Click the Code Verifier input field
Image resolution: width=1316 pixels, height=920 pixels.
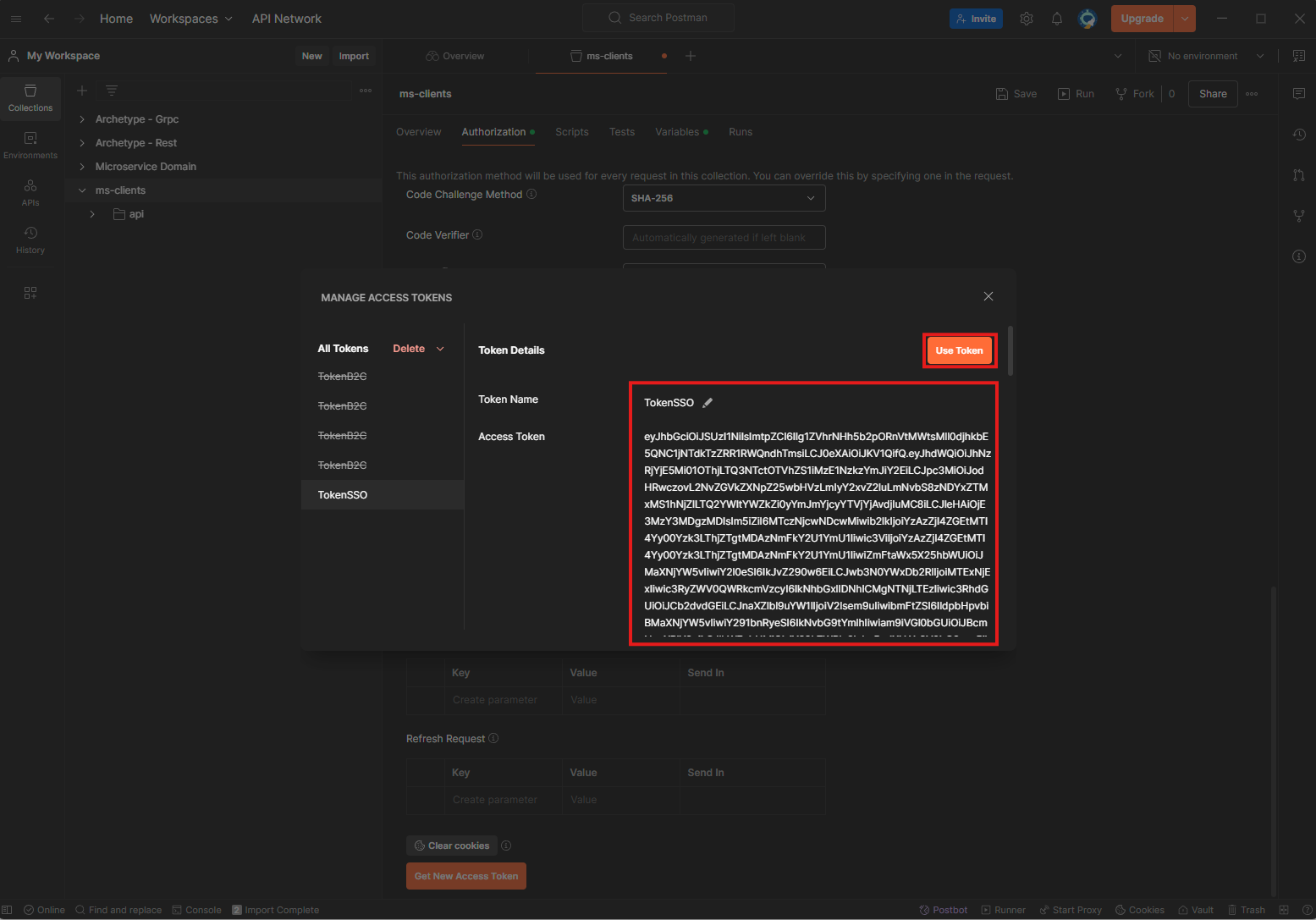[724, 238]
